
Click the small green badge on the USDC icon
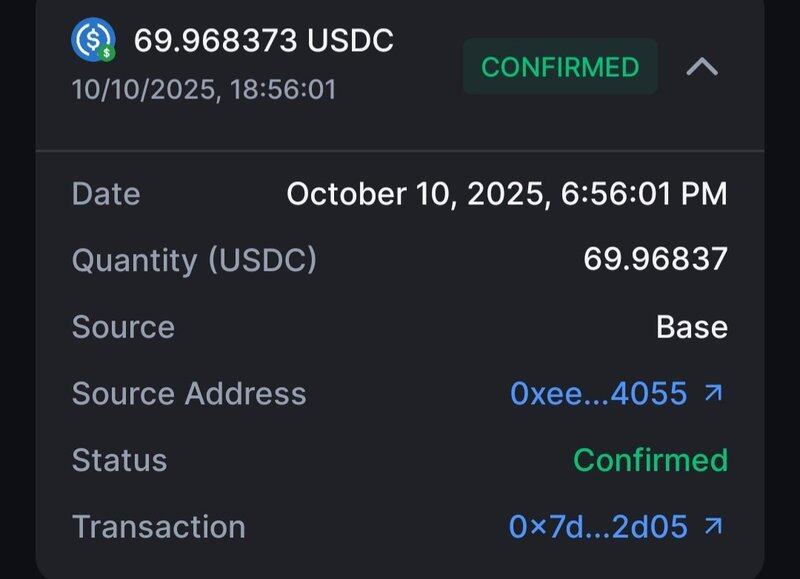point(107,52)
